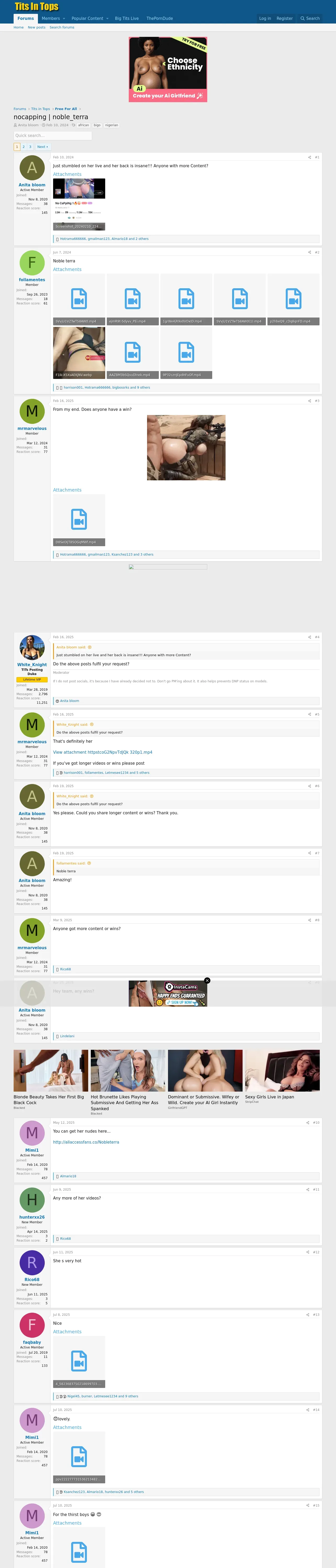The image size is (336, 1568).
Task: Jump to quoted post beside "Anita bloom said:"
Action: tap(90, 647)
